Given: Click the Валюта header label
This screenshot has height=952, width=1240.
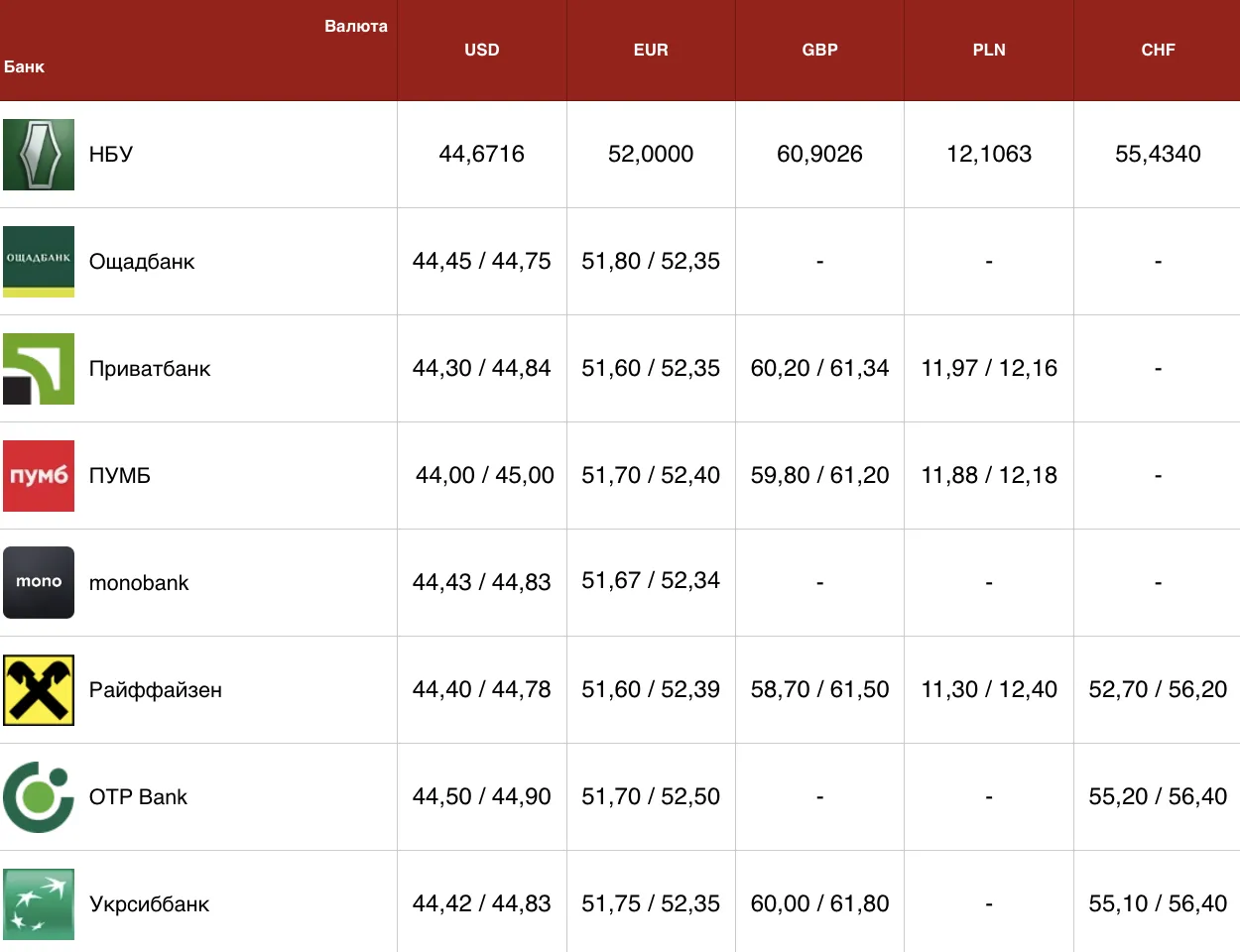Looking at the screenshot, I should click(x=356, y=27).
